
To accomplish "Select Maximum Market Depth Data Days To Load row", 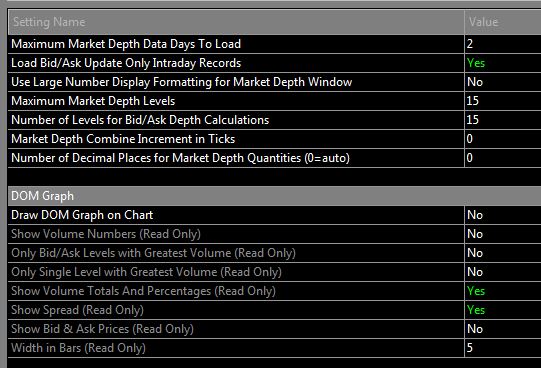I will (x=274, y=44).
